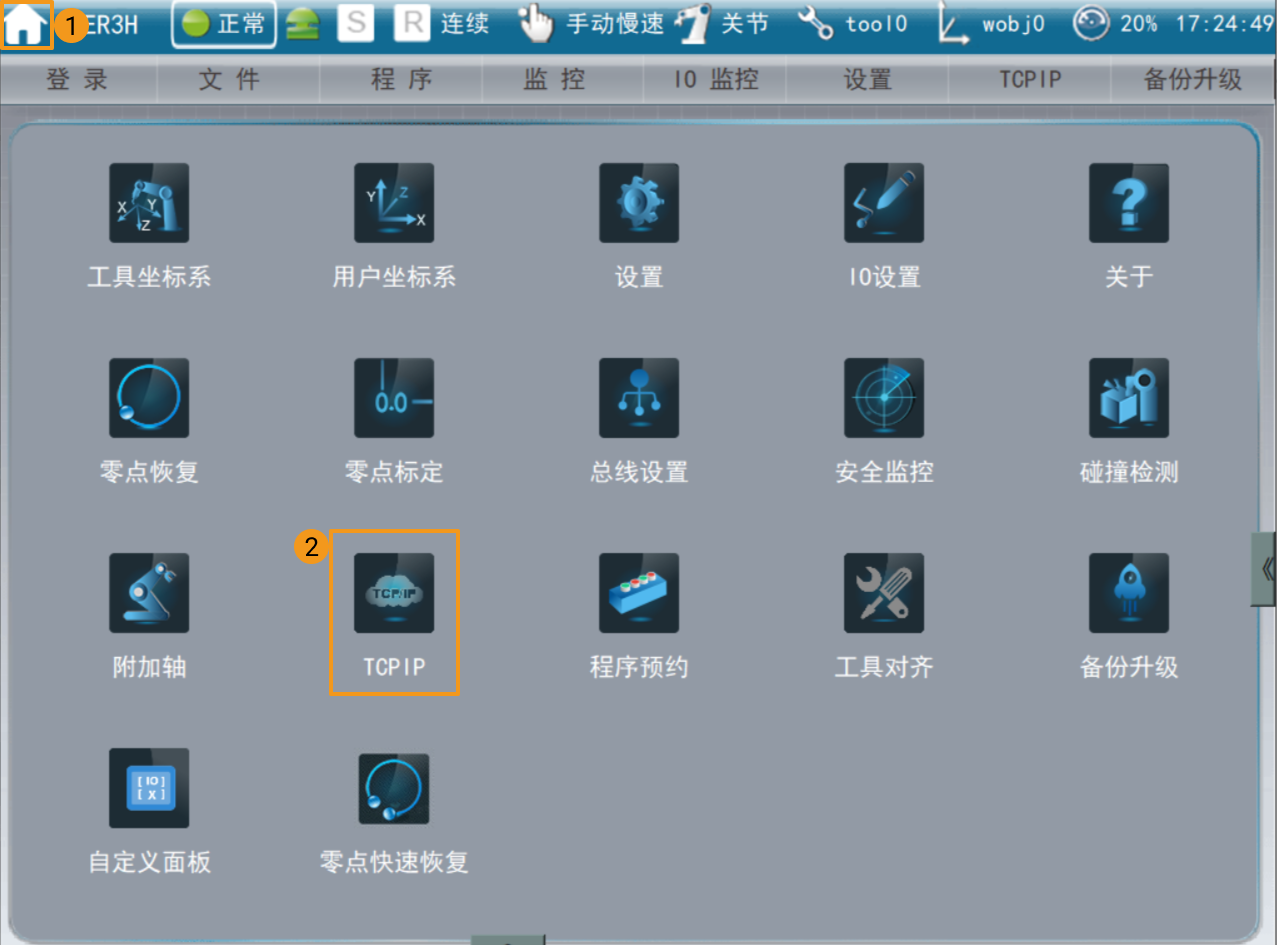Click the 20% speed indicator
The height and width of the screenshot is (945, 1277).
[x=1117, y=24]
